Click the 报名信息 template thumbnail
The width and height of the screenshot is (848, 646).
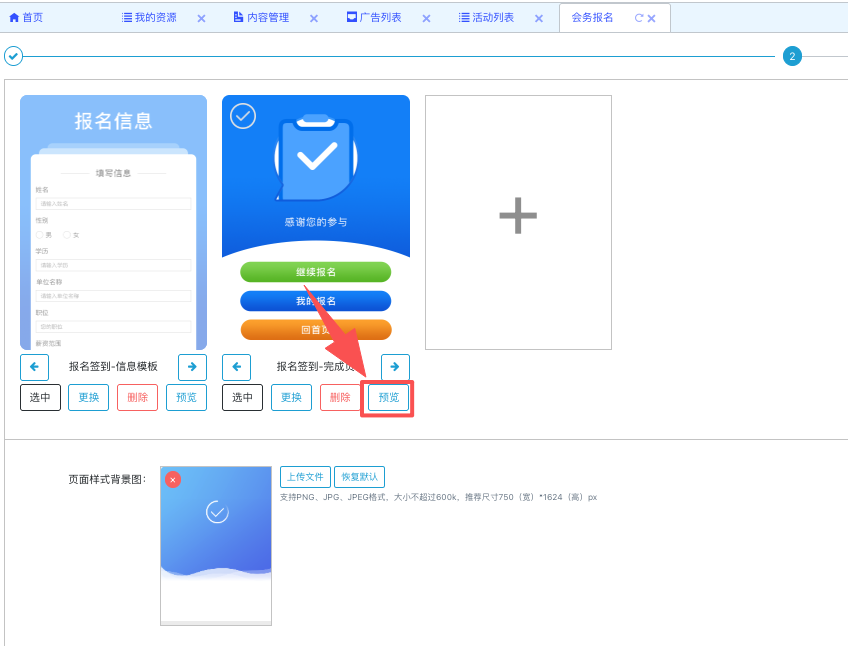coord(113,222)
